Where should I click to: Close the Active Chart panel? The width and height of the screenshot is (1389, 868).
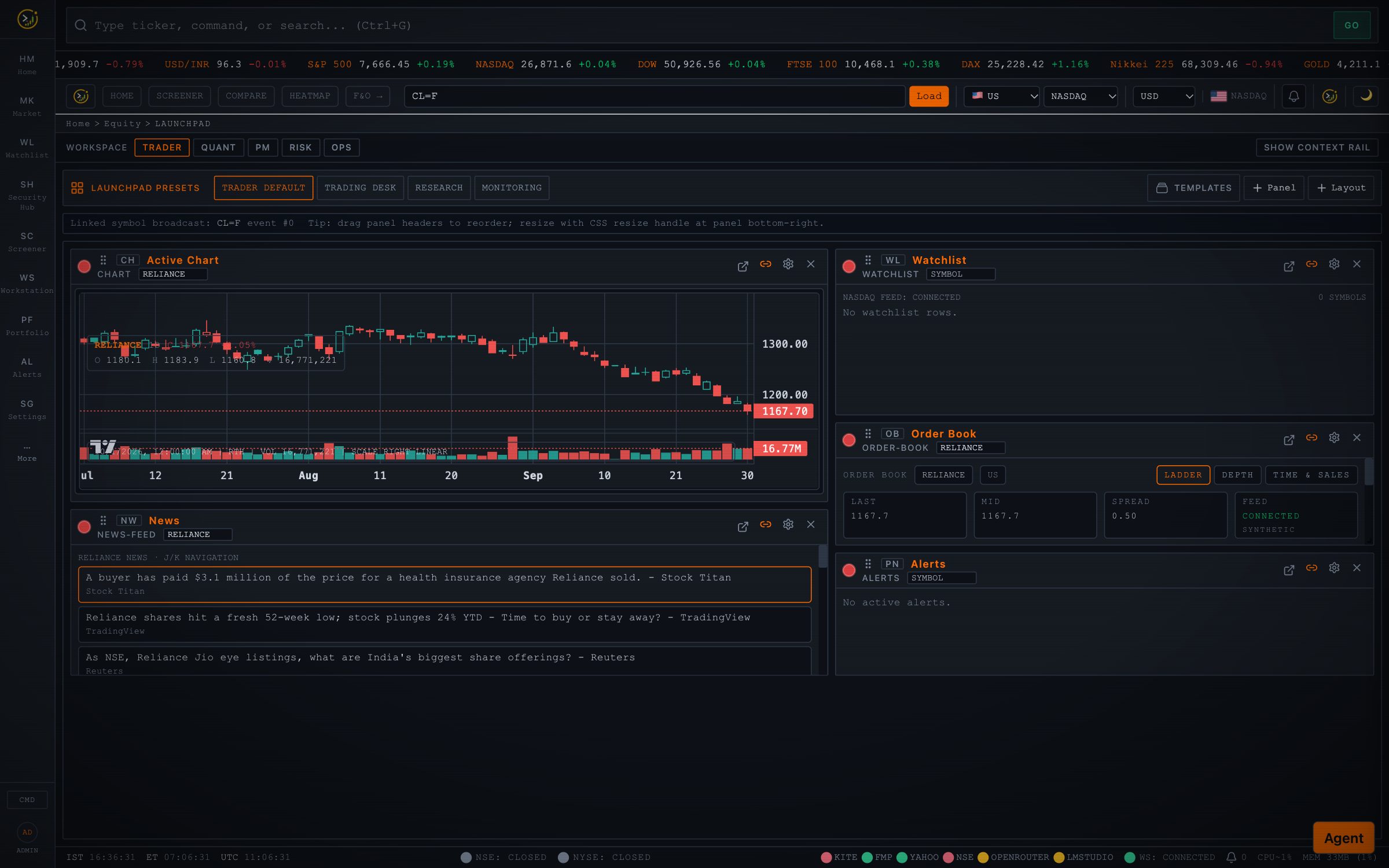pyautogui.click(x=811, y=264)
